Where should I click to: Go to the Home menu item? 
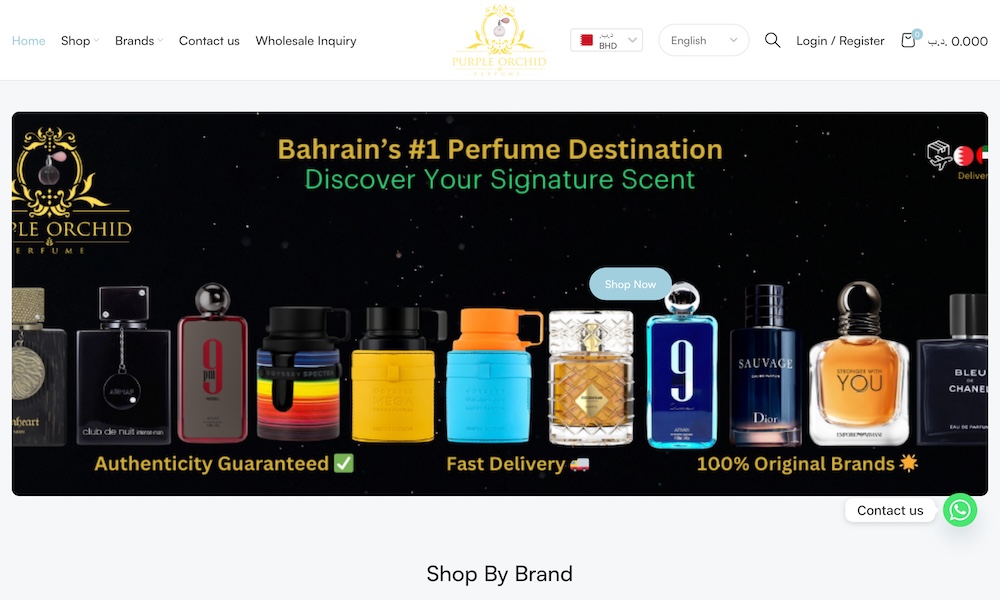point(29,41)
